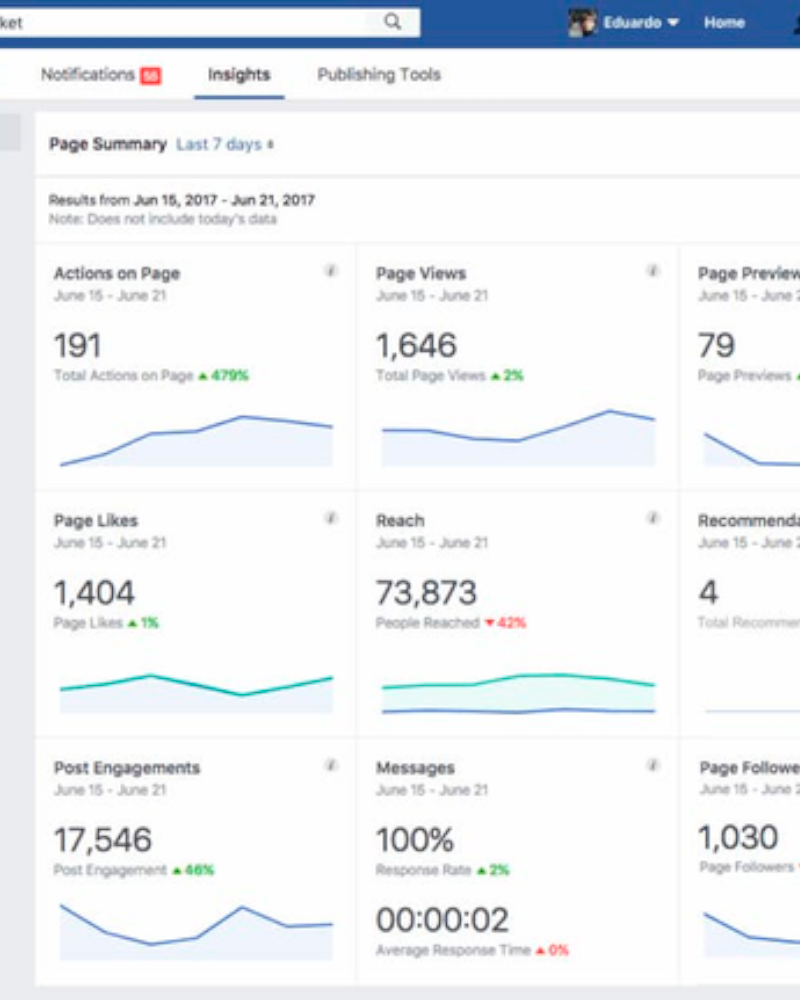Image resolution: width=800 pixels, height=1000 pixels.
Task: Click the Post Engagements trend chart
Action: [196, 932]
